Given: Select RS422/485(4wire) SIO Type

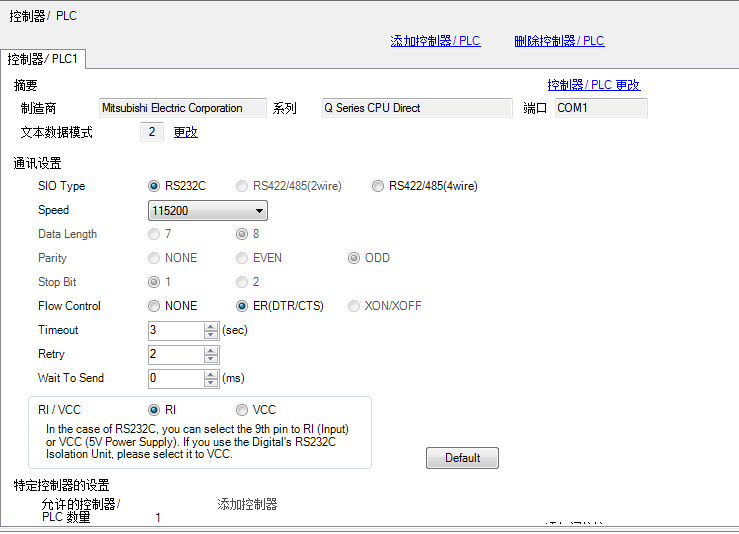Looking at the screenshot, I should tap(378, 186).
